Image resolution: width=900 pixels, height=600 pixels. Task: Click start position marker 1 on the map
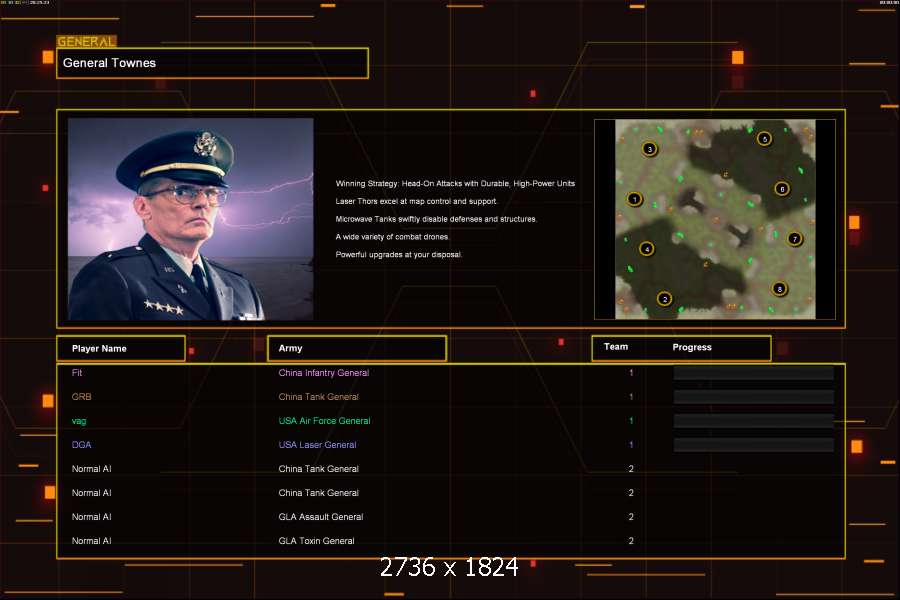click(x=634, y=199)
